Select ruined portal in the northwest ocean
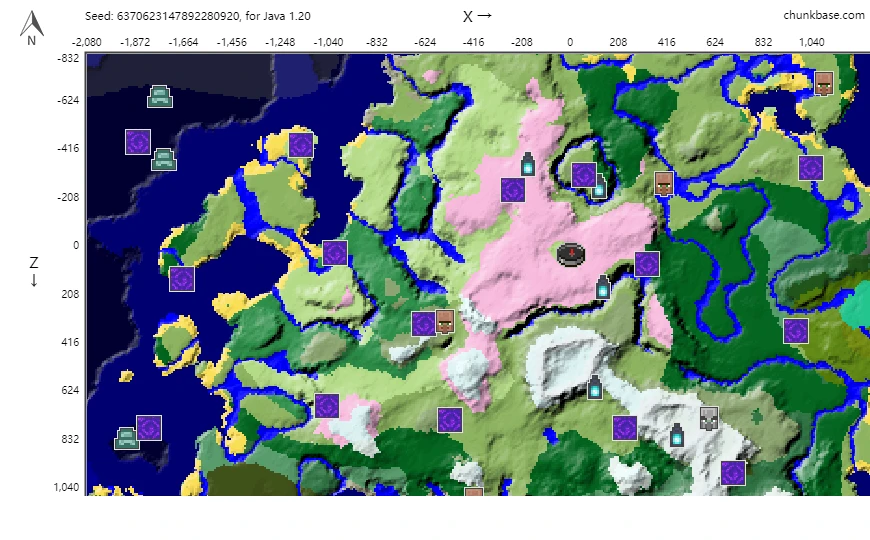This screenshot has height=540, width=870. click(138, 142)
